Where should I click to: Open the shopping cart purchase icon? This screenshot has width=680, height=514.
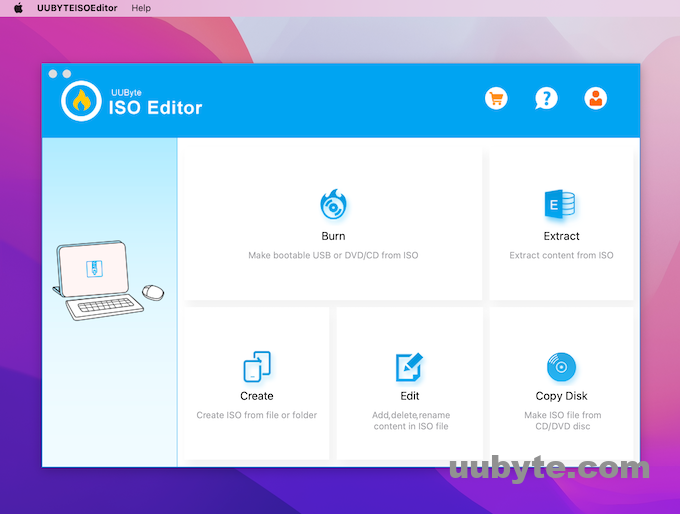[x=496, y=98]
